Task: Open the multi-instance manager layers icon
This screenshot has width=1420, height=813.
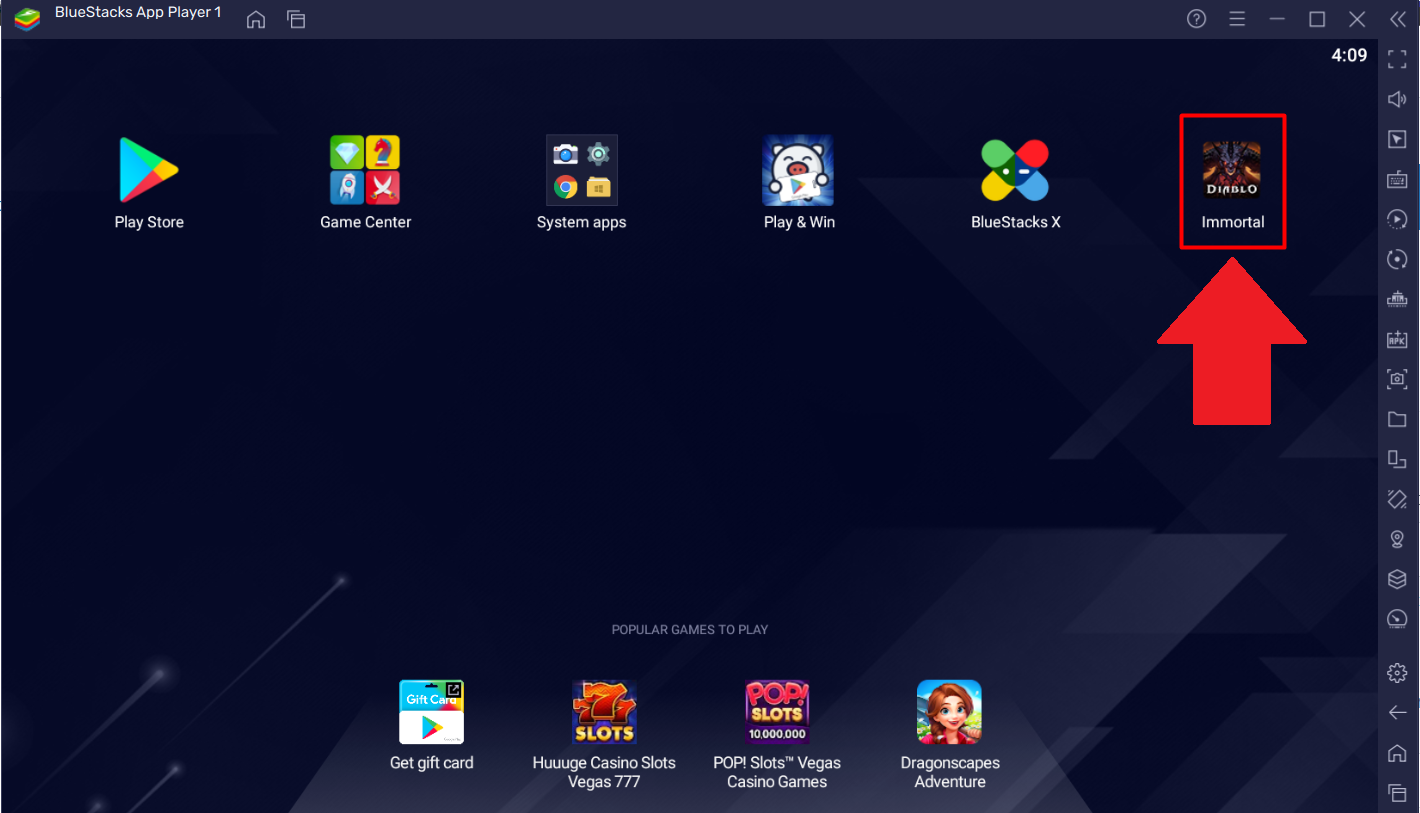Action: (1397, 579)
